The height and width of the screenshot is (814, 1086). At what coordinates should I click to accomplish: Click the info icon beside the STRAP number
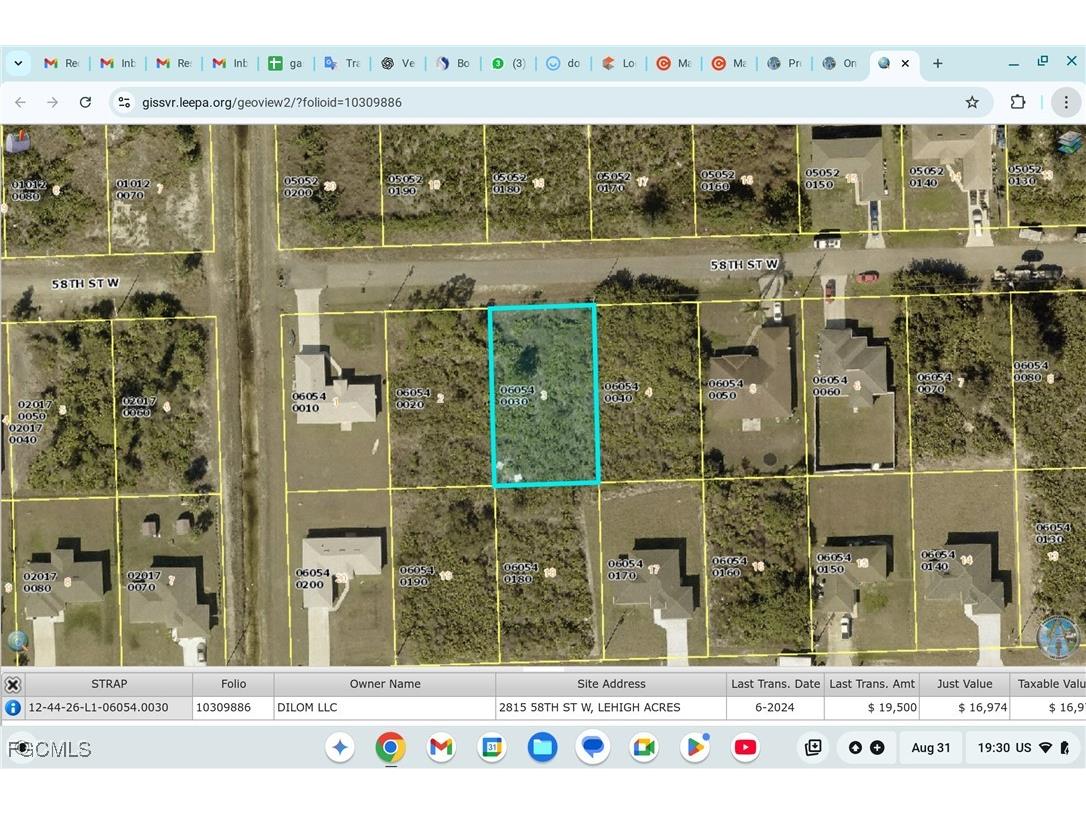click(x=13, y=707)
